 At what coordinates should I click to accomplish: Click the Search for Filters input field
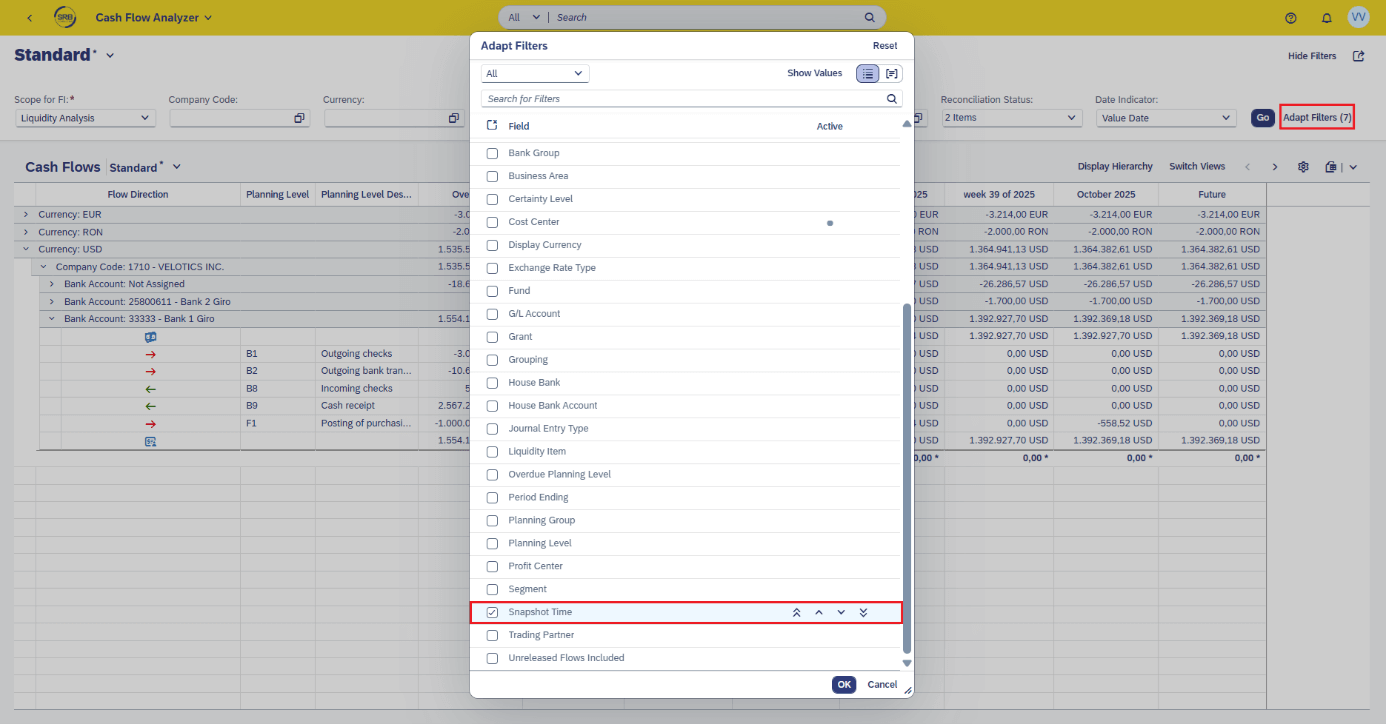point(682,99)
